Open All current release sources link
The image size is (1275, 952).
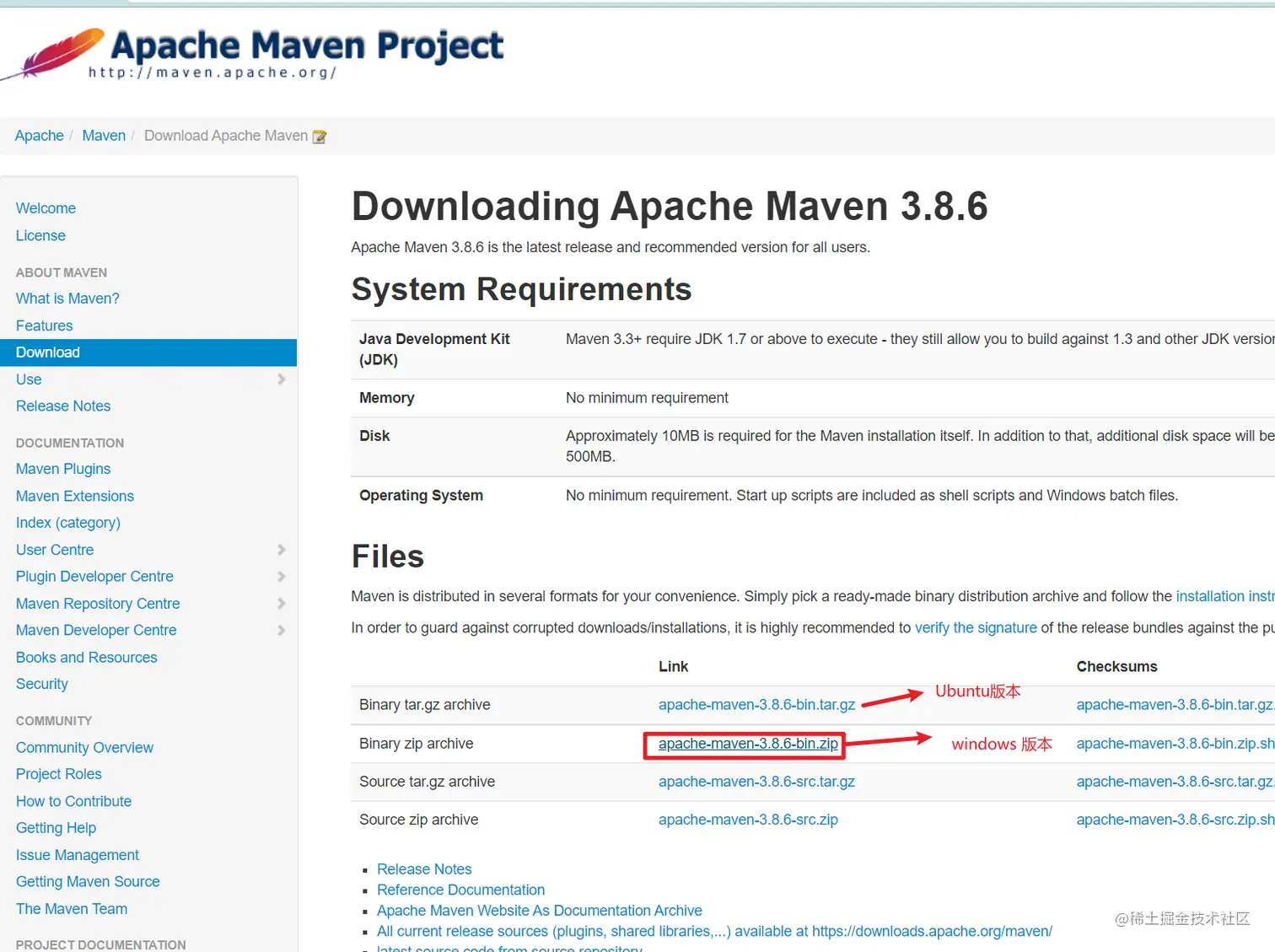[714, 931]
